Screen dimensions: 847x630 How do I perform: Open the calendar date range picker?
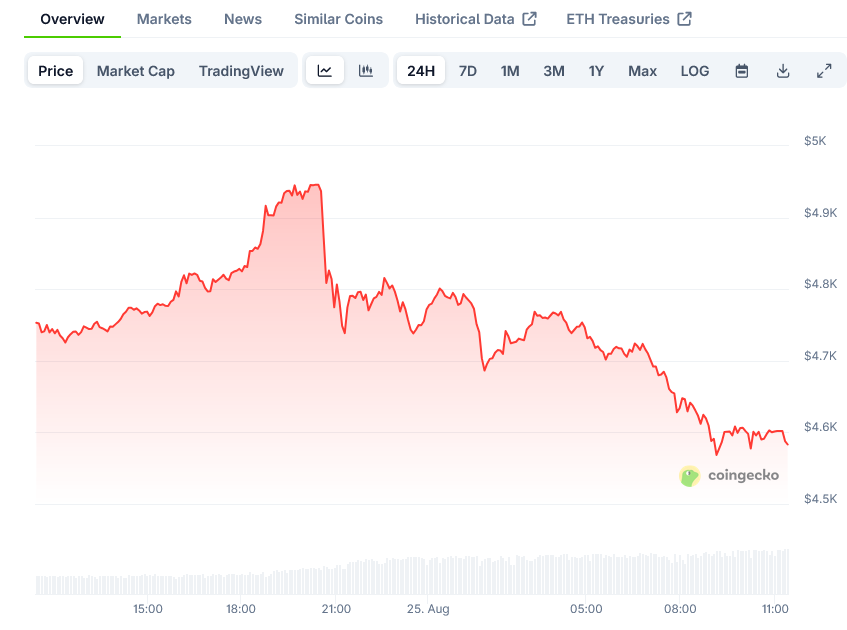click(742, 71)
